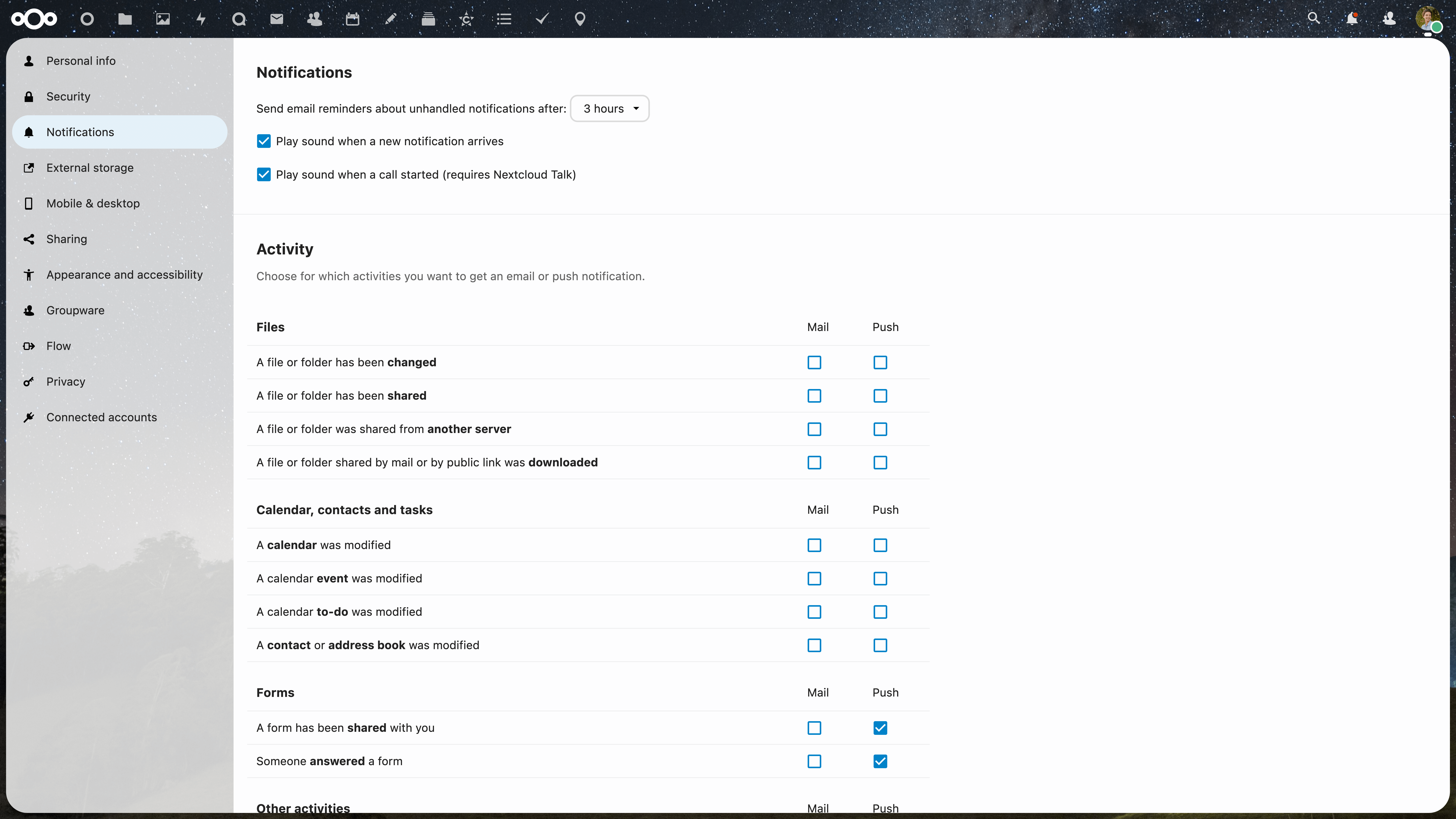This screenshot has height=819, width=1456.
Task: Open the Forms bulleted list icon
Action: [504, 19]
